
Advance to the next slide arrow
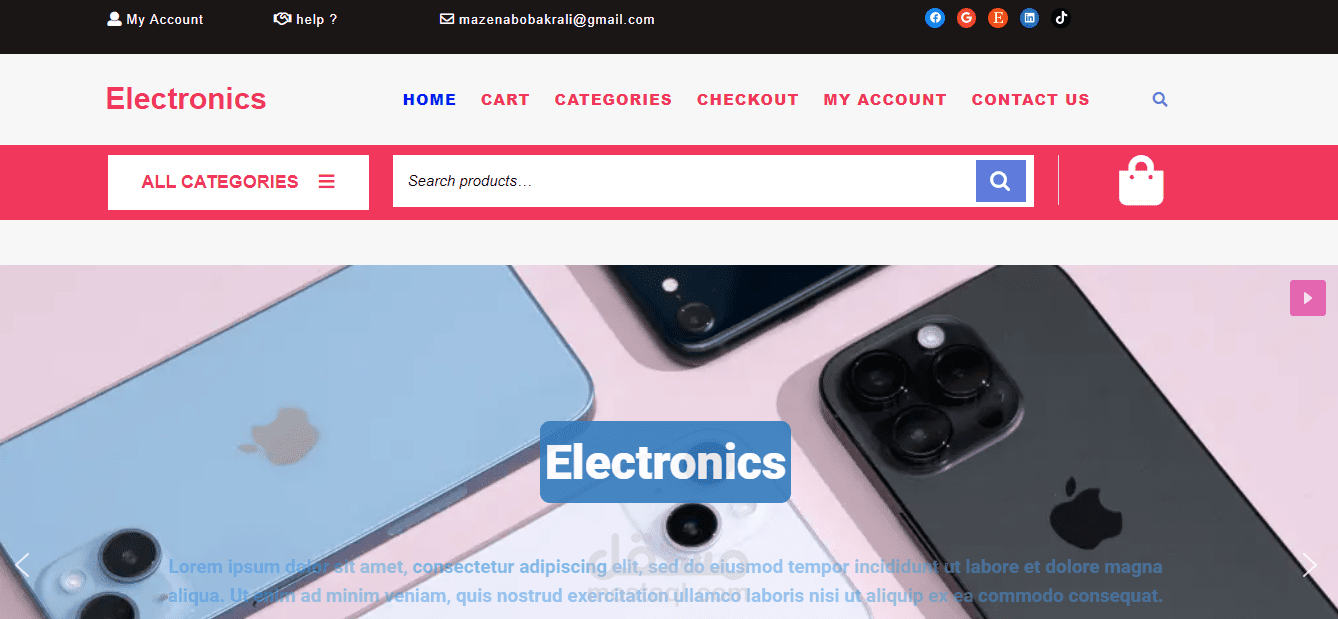(1310, 565)
